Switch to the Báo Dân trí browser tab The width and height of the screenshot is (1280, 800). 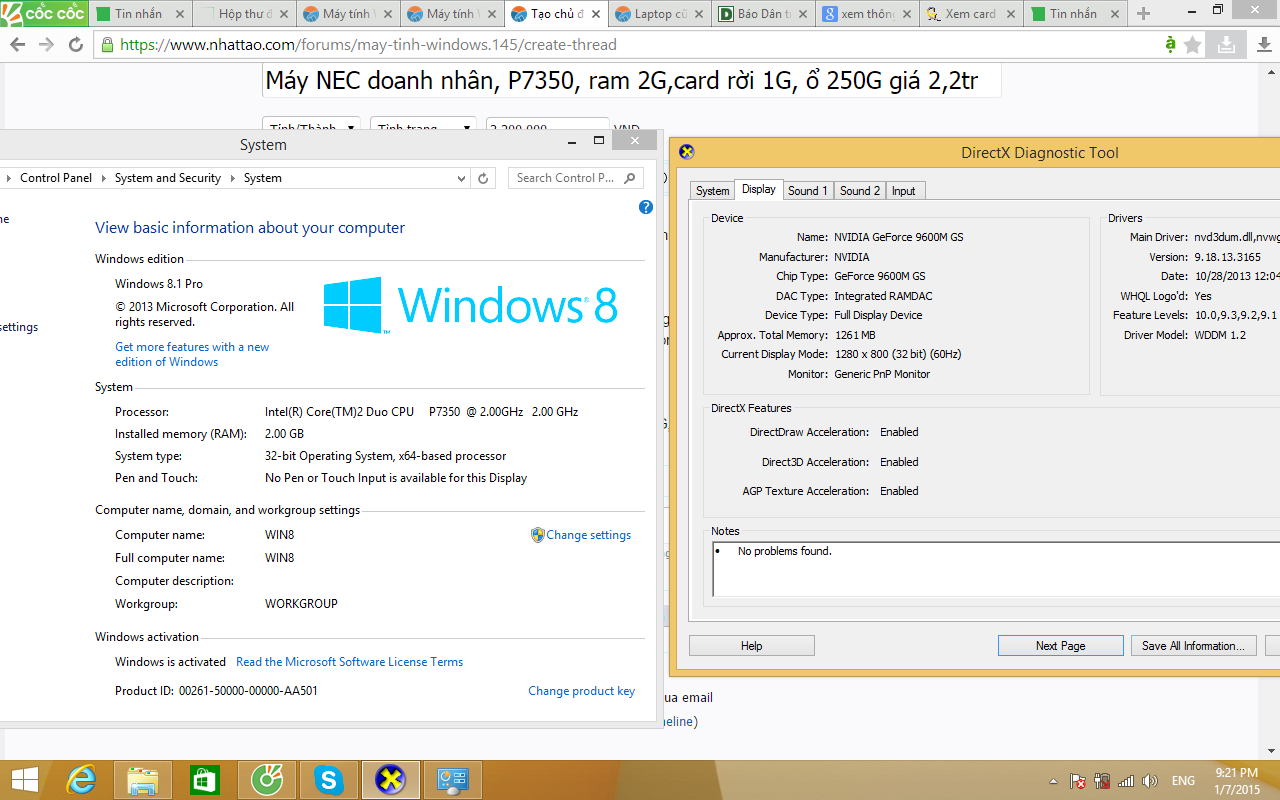tap(762, 14)
